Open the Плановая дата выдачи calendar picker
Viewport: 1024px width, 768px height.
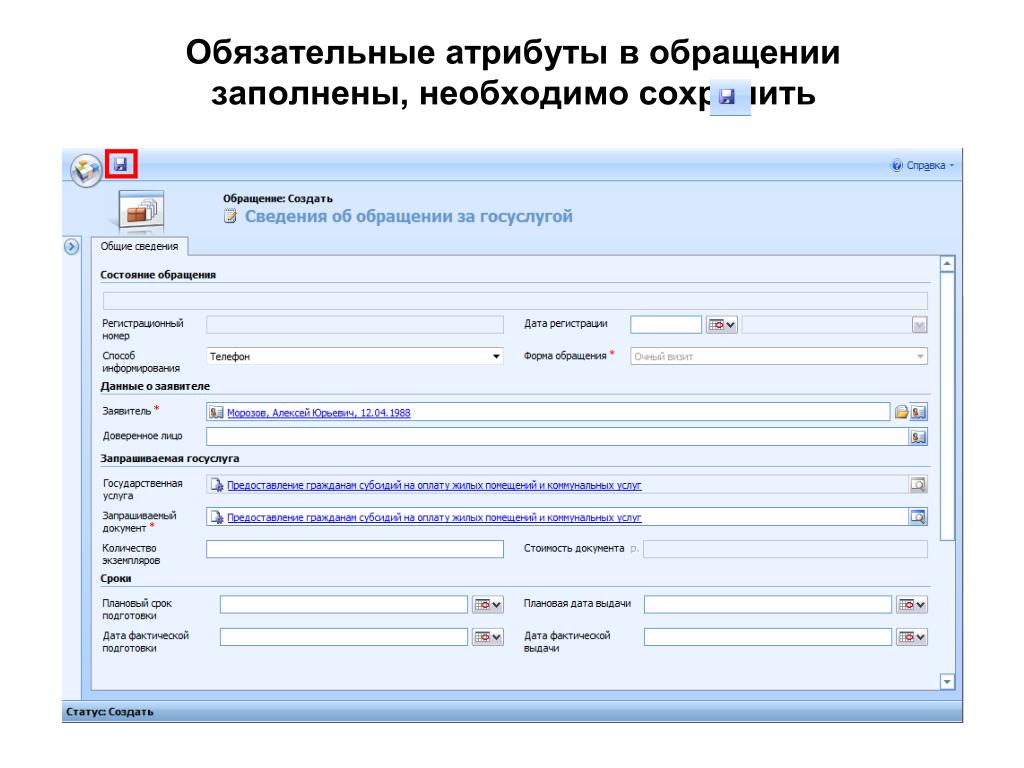(x=912, y=605)
